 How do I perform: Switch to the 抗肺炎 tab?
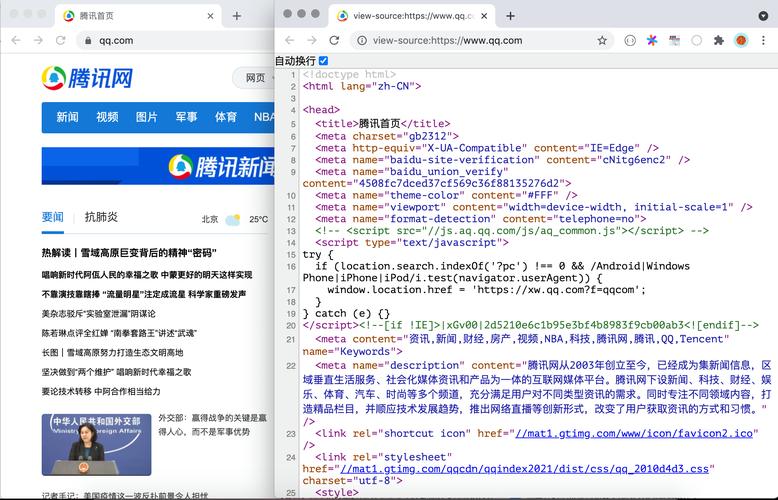pyautogui.click(x=101, y=217)
